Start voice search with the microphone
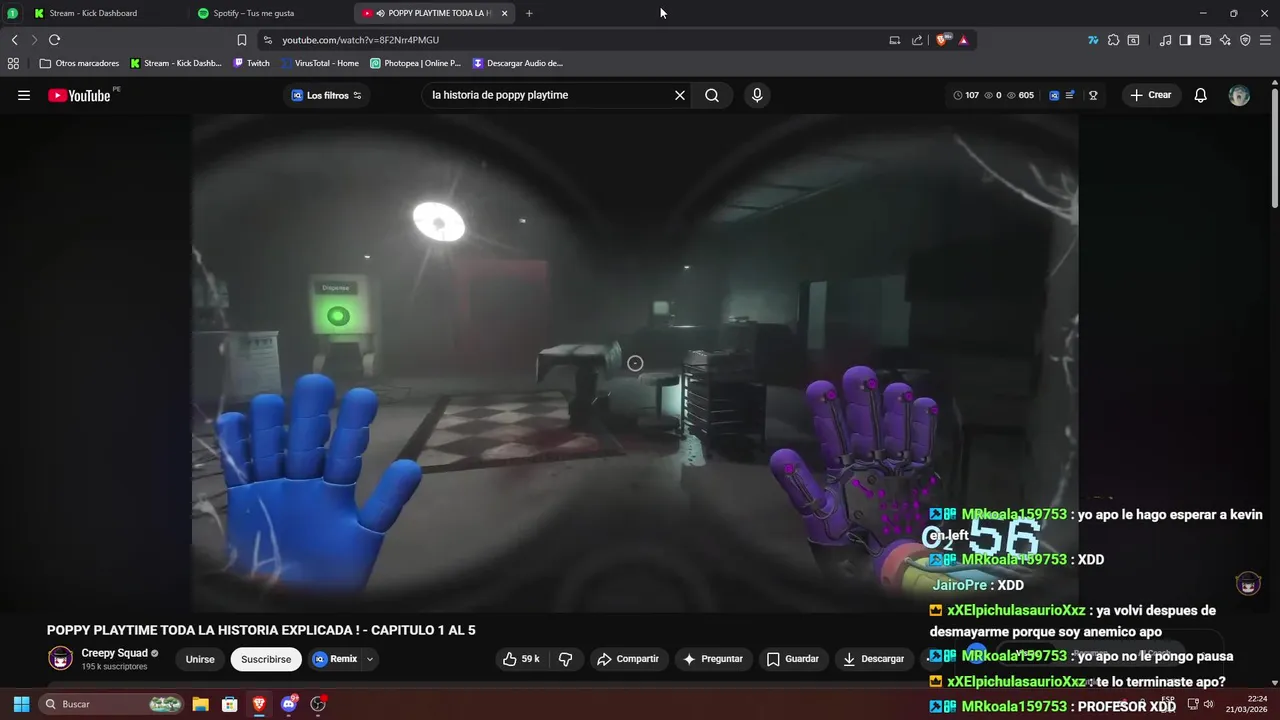Viewport: 1280px width, 720px height. (757, 95)
